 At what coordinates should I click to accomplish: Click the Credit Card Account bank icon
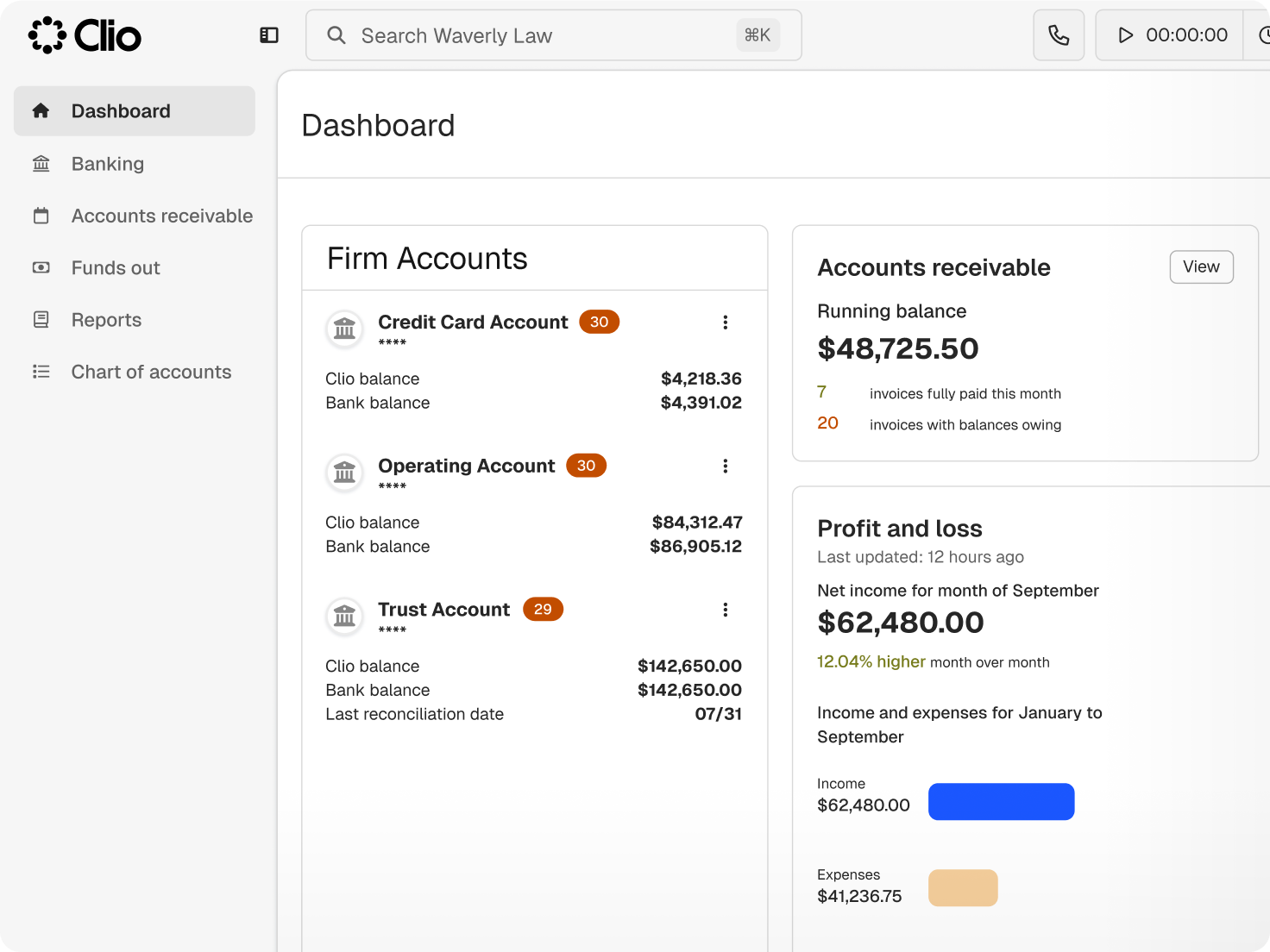(344, 329)
